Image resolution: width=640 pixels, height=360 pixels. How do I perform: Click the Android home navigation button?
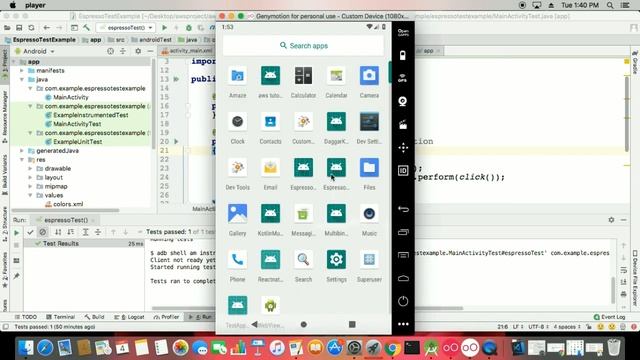coord(303,324)
